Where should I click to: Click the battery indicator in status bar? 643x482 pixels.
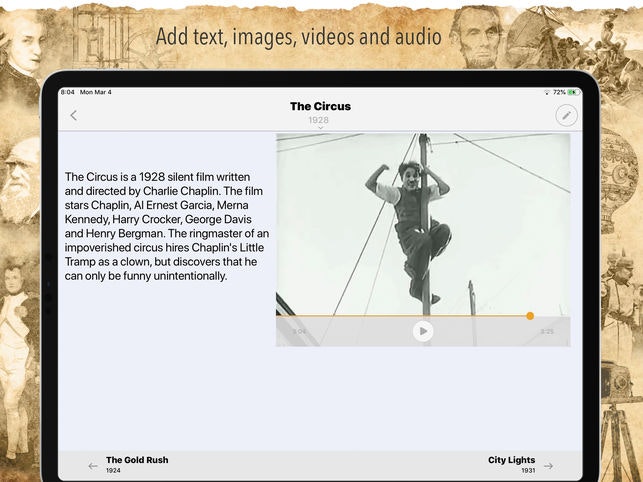click(574, 92)
